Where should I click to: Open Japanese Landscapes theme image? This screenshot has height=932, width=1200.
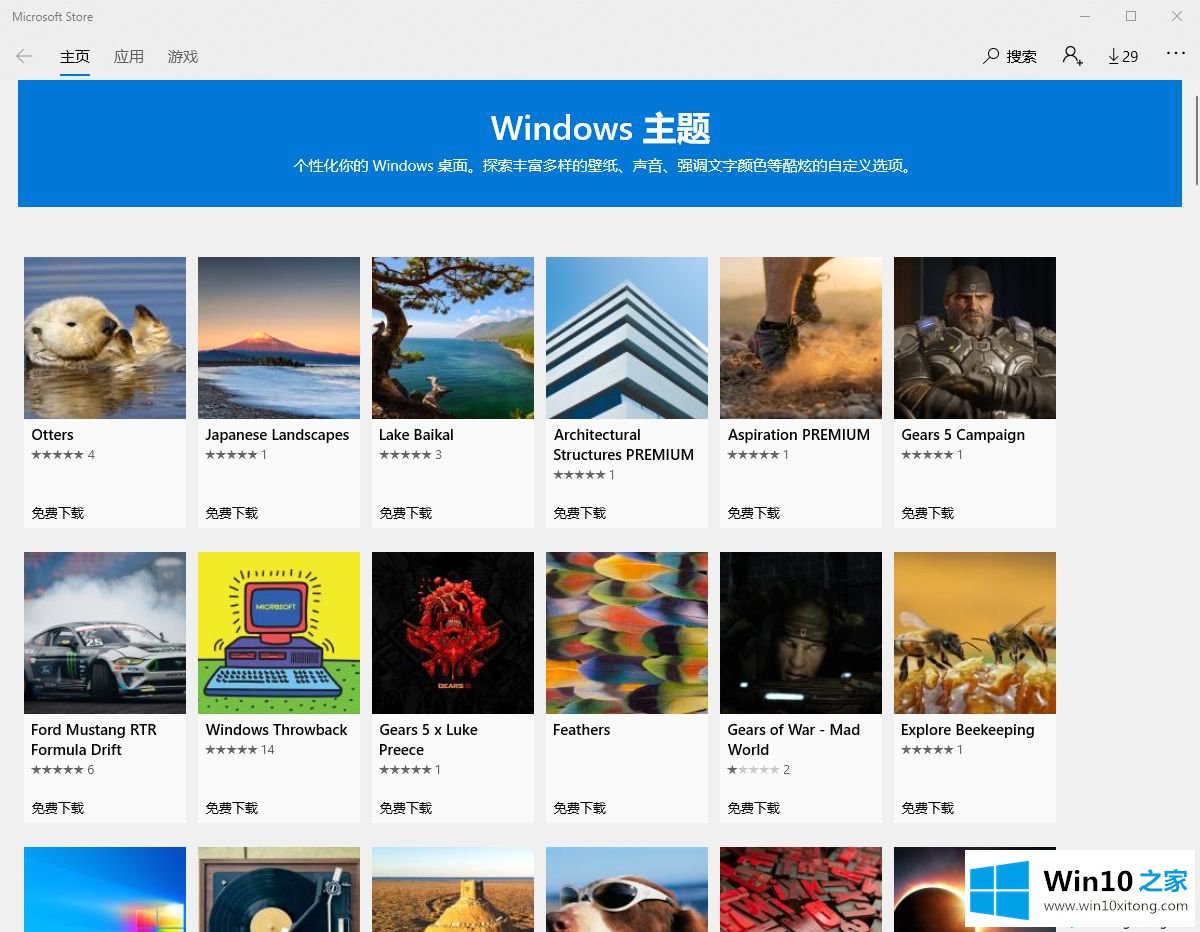279,338
